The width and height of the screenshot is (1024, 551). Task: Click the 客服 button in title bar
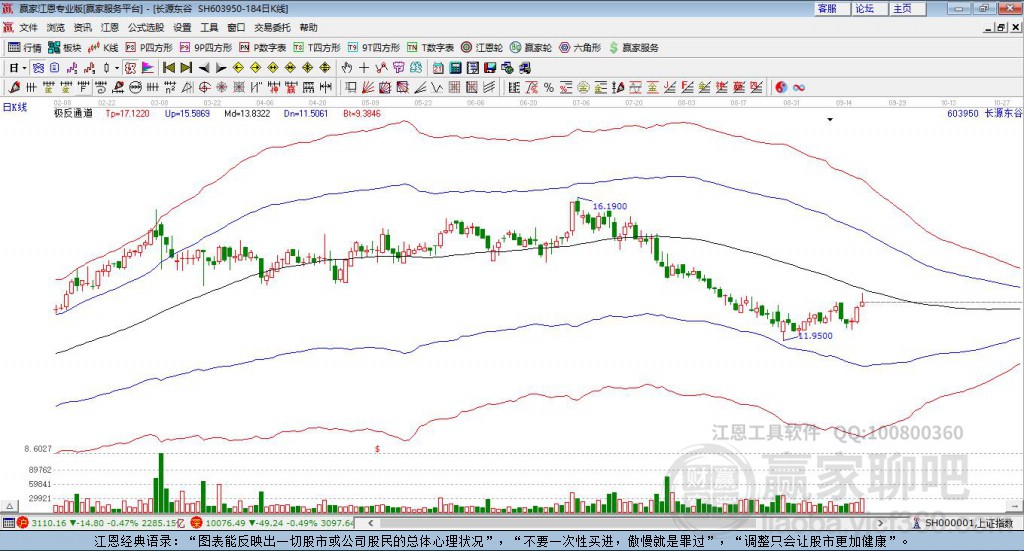831,8
